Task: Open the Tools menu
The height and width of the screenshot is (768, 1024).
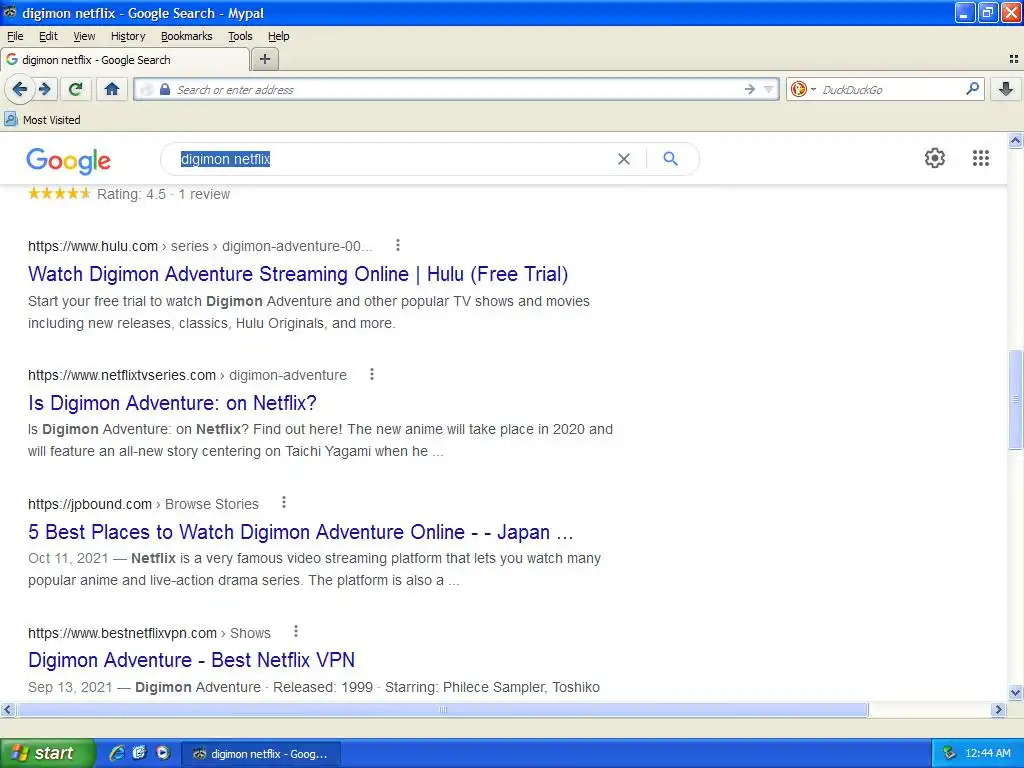Action: tap(240, 36)
